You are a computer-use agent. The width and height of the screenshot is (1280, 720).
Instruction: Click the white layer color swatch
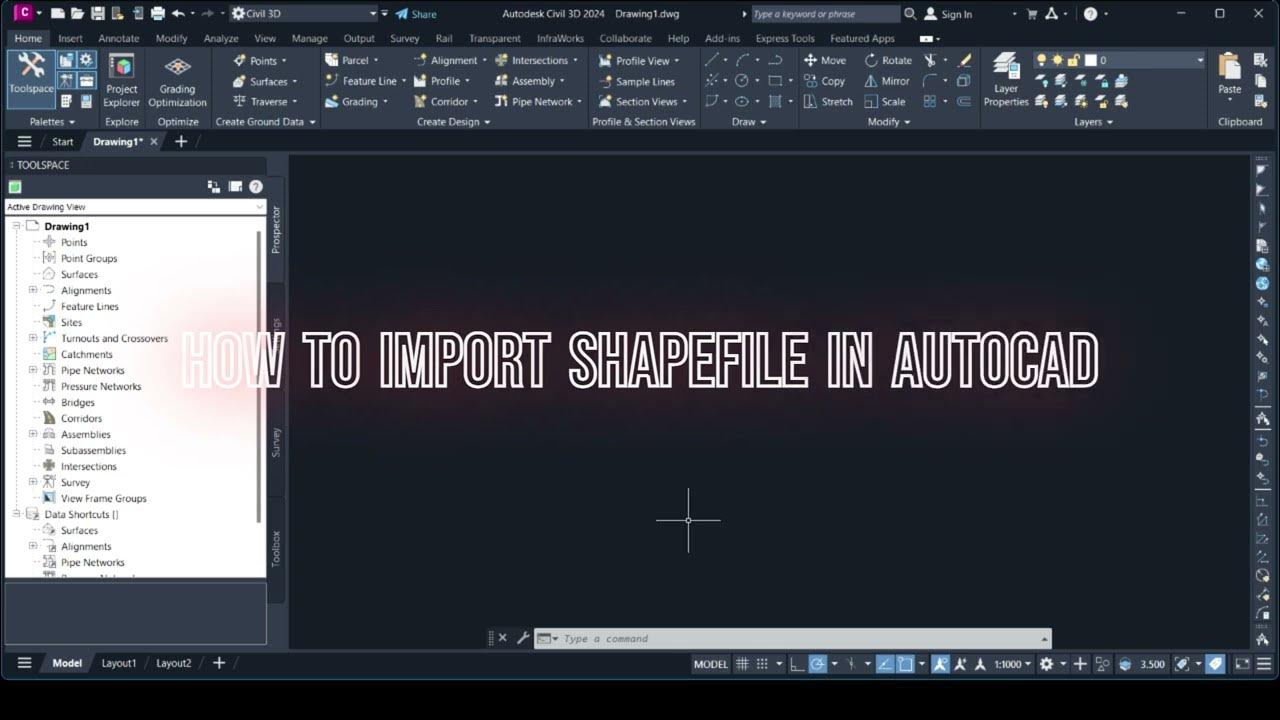1091,60
